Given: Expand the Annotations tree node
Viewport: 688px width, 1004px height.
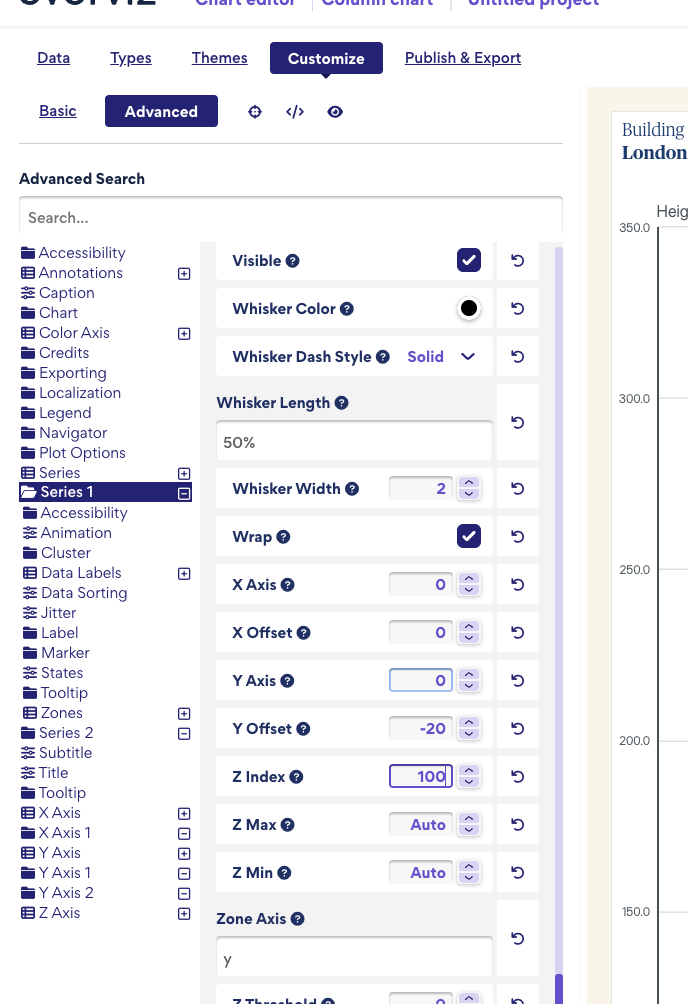Looking at the screenshot, I should coord(184,274).
